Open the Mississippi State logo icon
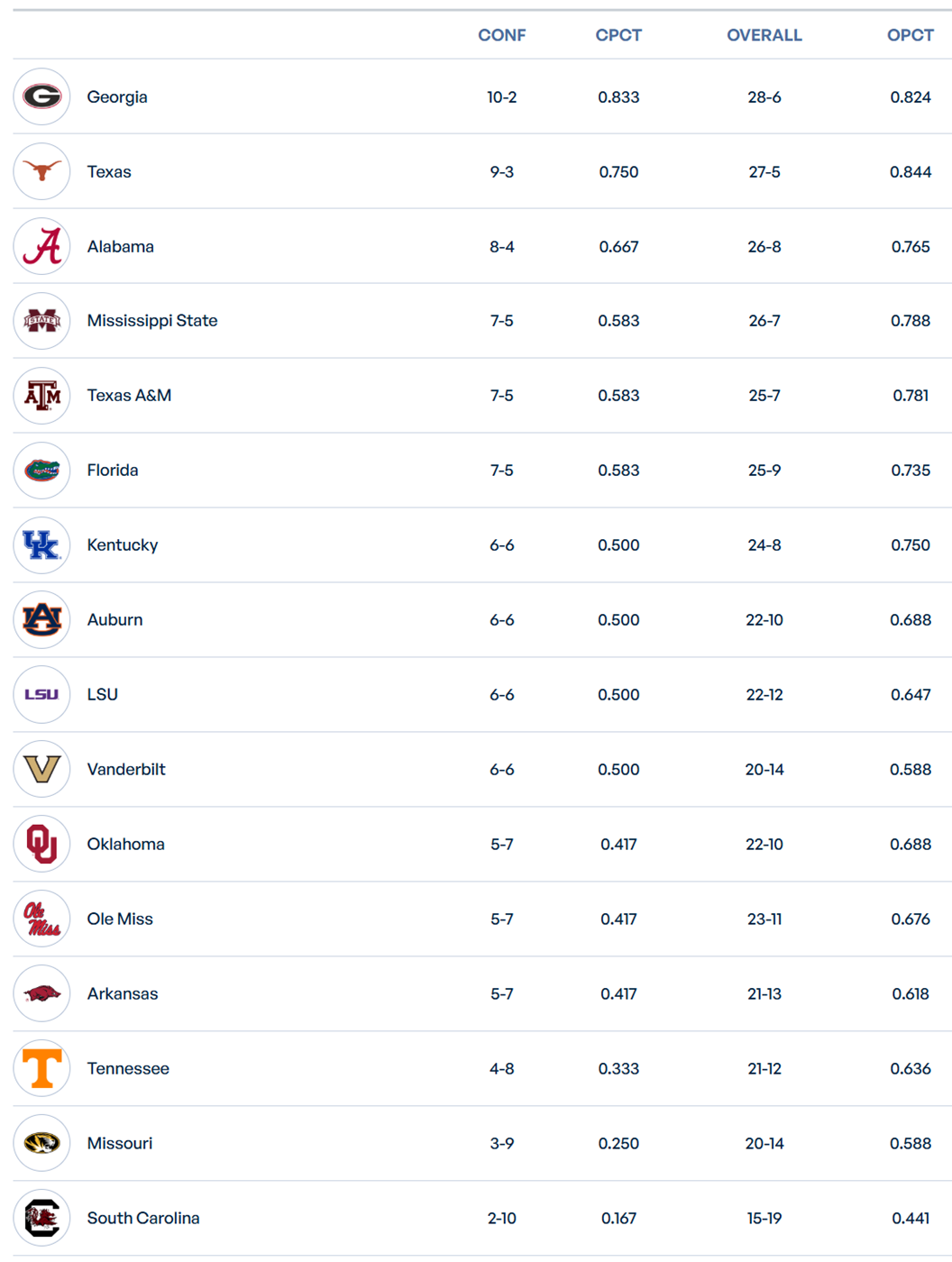Image resolution: width=952 pixels, height=1262 pixels. pos(41,321)
